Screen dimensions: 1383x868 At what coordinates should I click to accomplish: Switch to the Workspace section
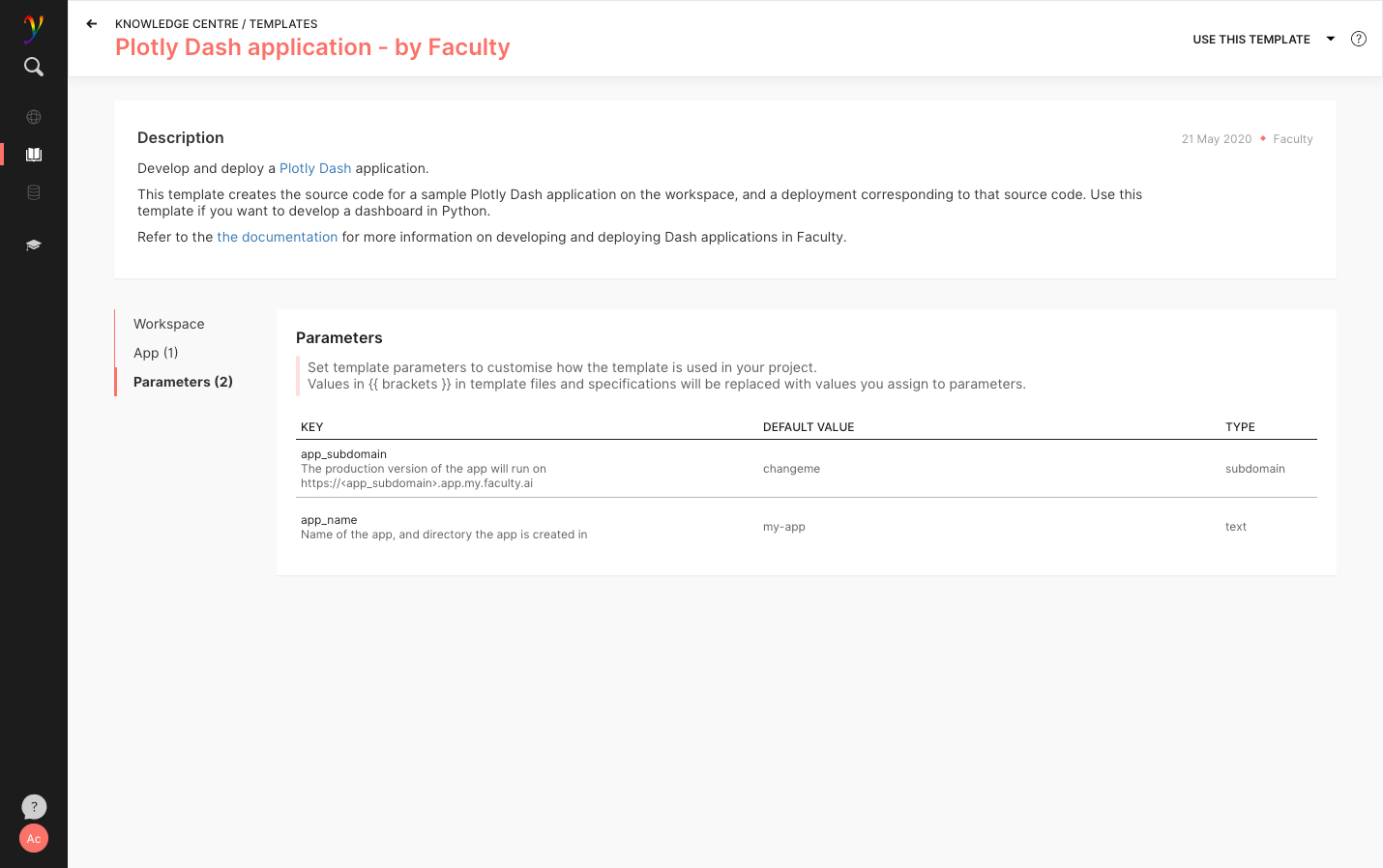169,324
